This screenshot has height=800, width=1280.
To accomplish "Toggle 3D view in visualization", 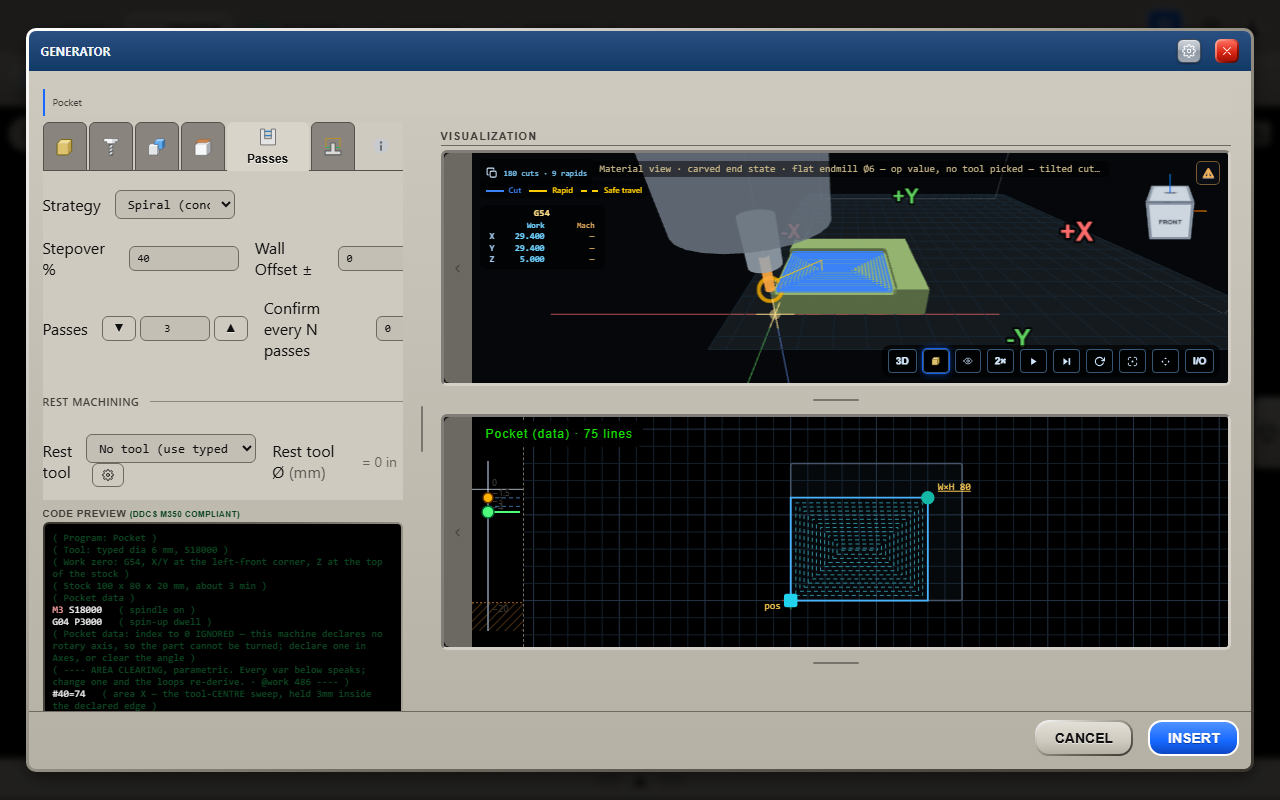I will (902, 361).
